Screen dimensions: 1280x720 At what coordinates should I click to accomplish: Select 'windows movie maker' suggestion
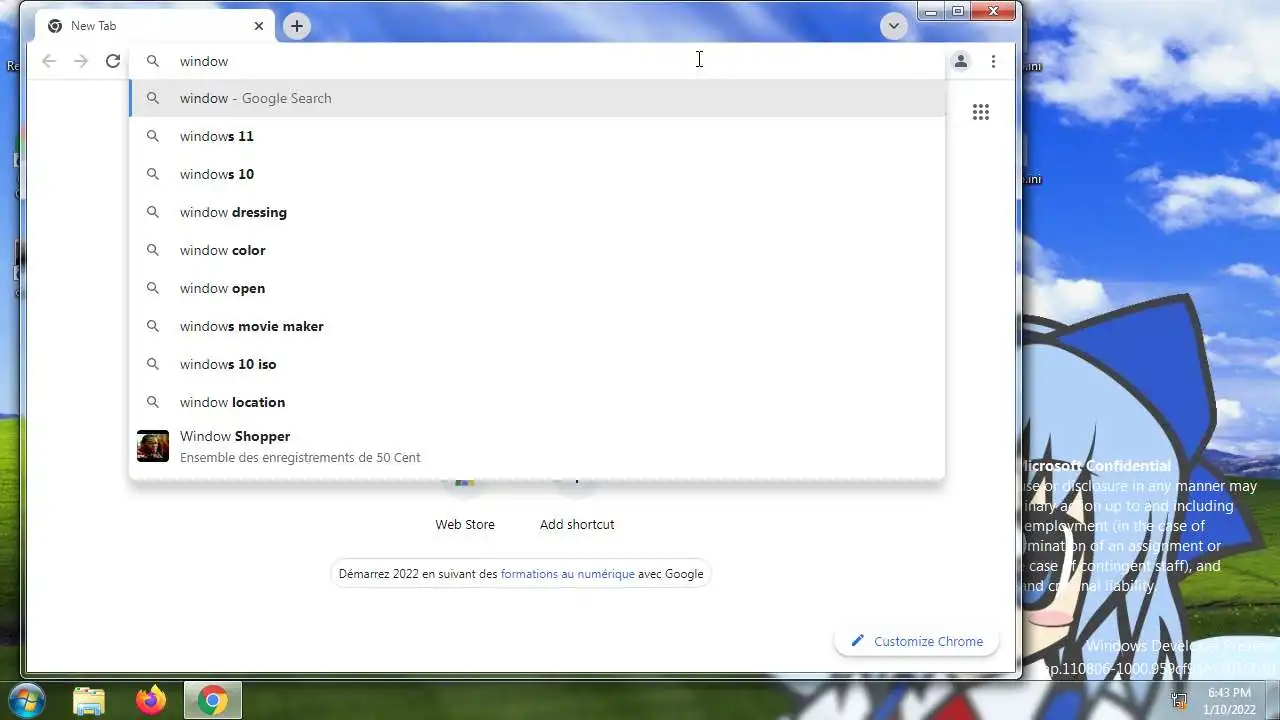click(537, 326)
